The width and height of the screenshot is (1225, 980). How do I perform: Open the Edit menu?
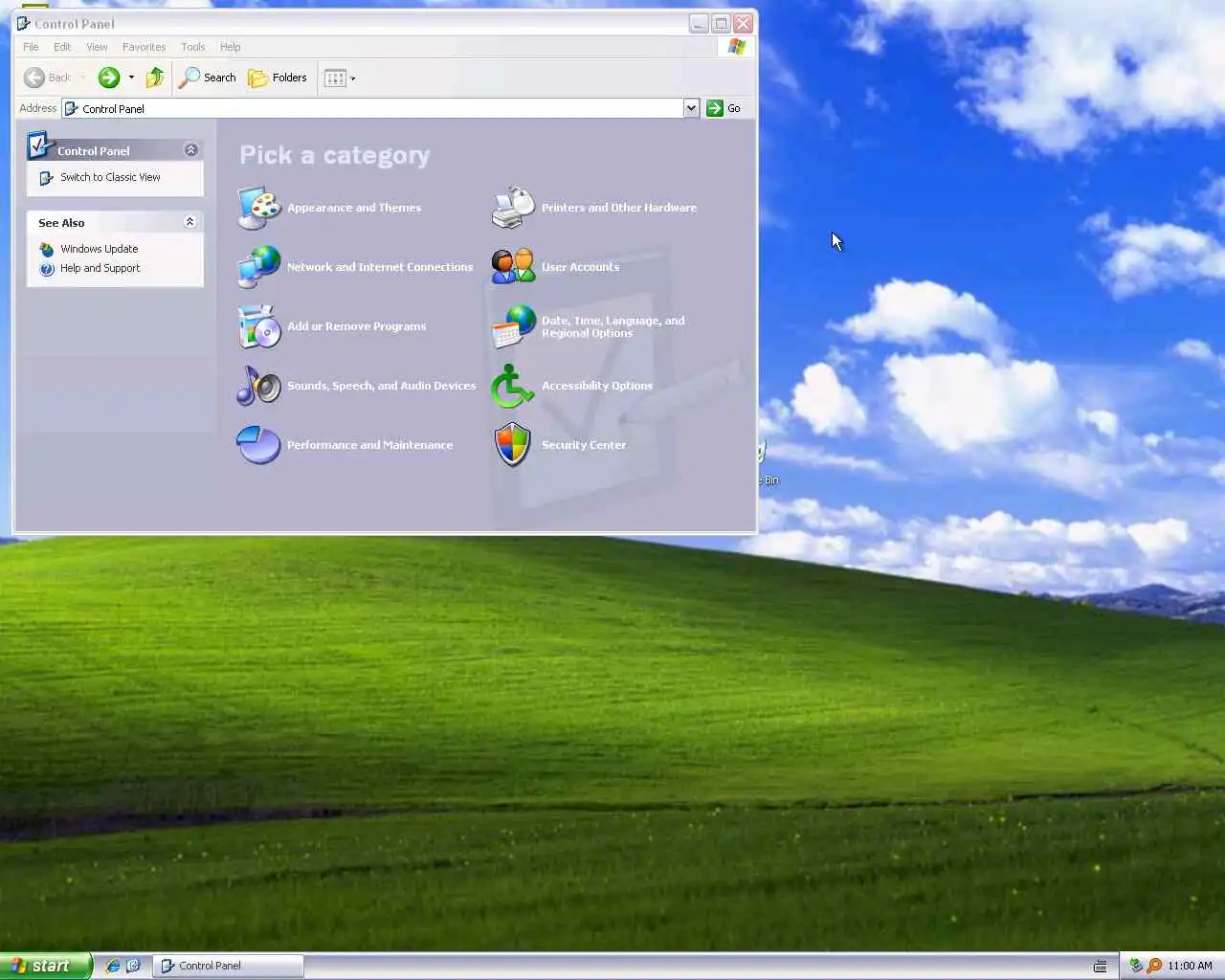(x=62, y=47)
